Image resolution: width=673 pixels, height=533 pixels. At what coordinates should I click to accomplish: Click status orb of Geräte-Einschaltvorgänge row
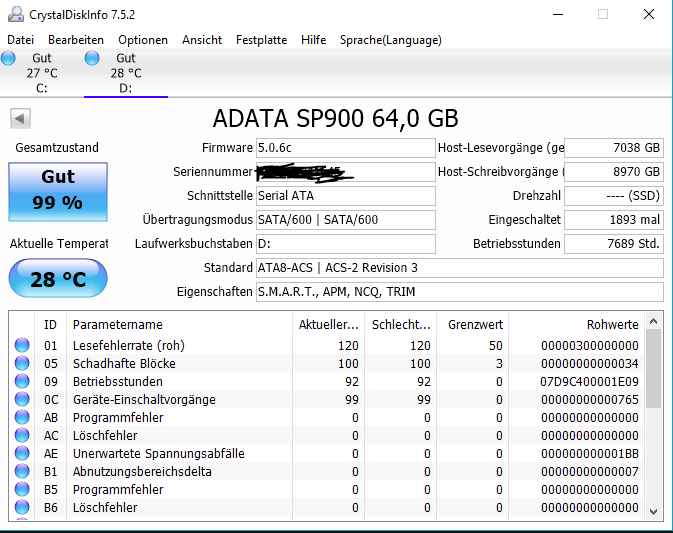coord(22,399)
